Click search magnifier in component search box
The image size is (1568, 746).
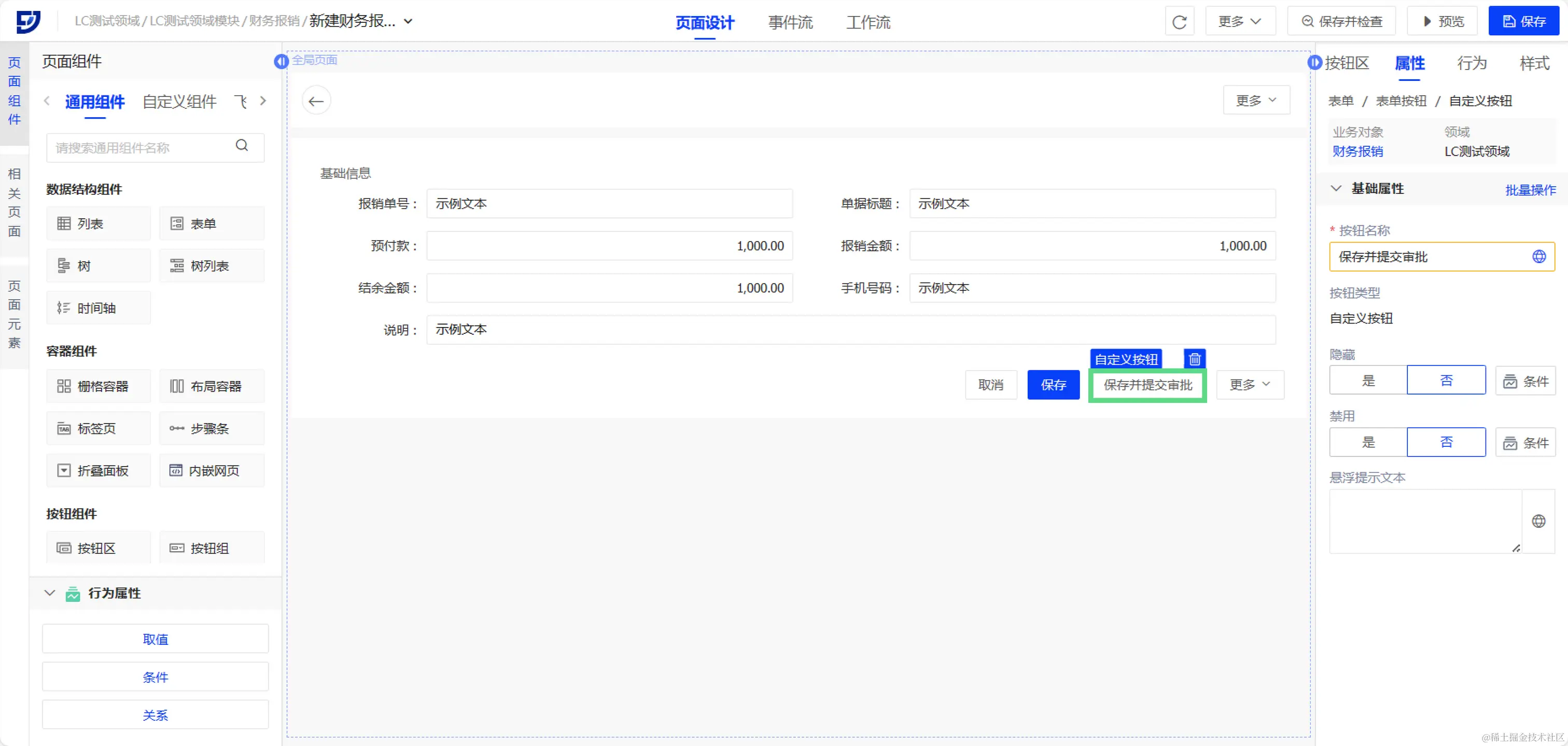click(x=242, y=146)
